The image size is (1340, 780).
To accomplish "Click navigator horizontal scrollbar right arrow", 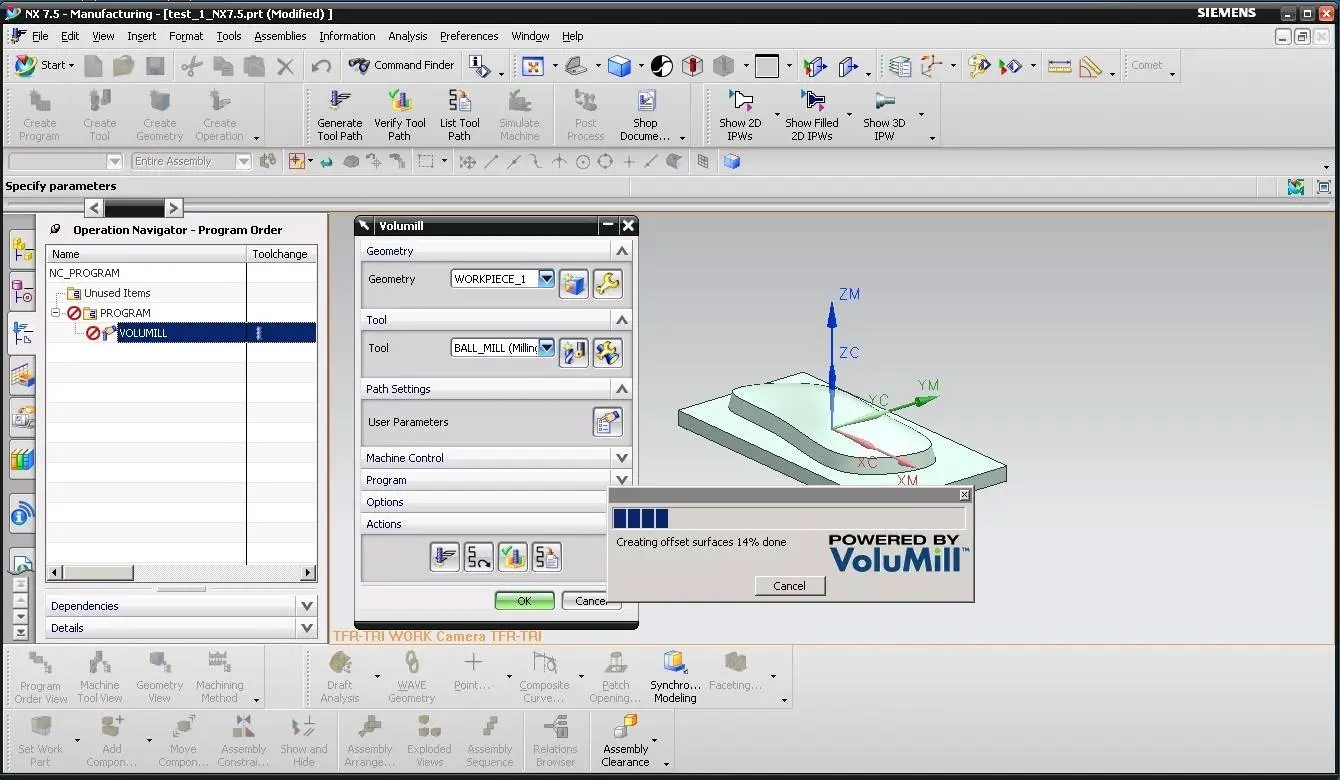I will click(309, 573).
